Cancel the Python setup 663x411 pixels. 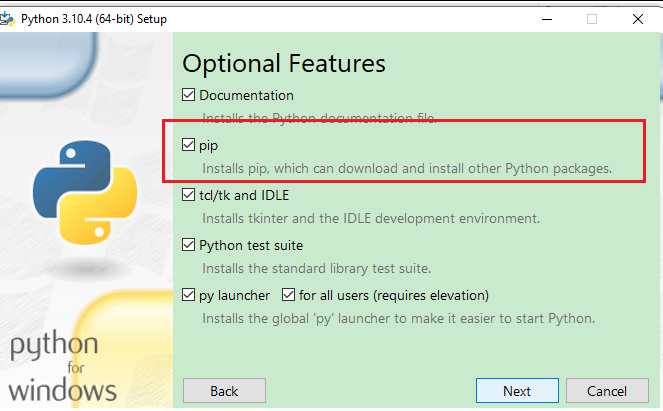pyautogui.click(x=607, y=391)
